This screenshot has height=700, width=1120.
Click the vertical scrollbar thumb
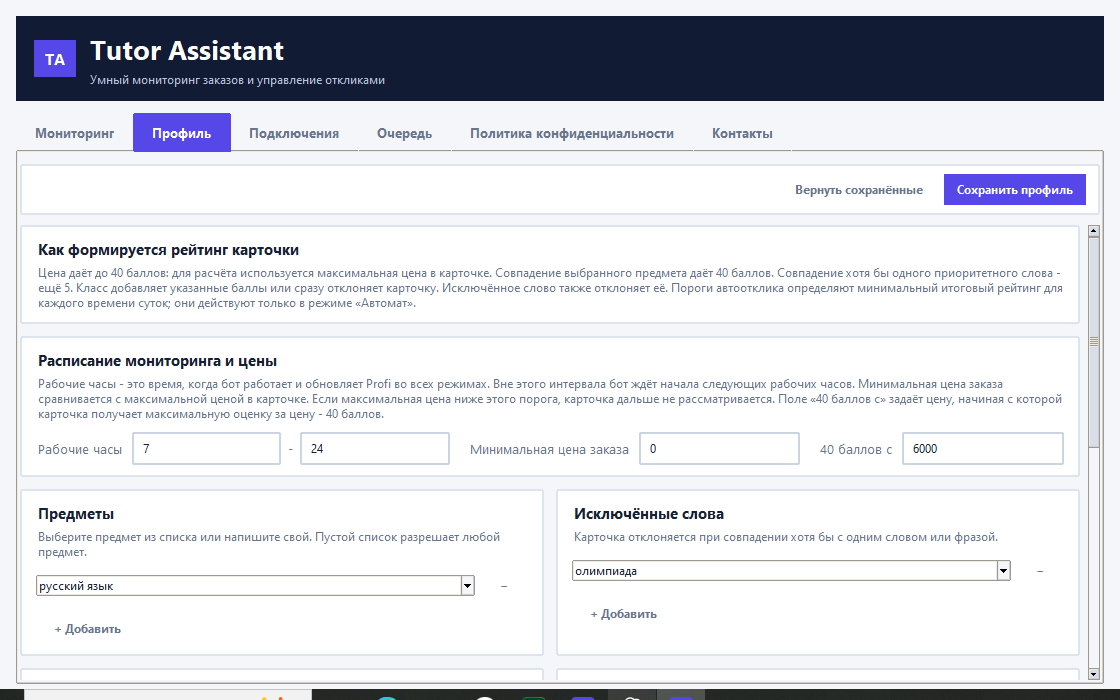(x=1094, y=343)
